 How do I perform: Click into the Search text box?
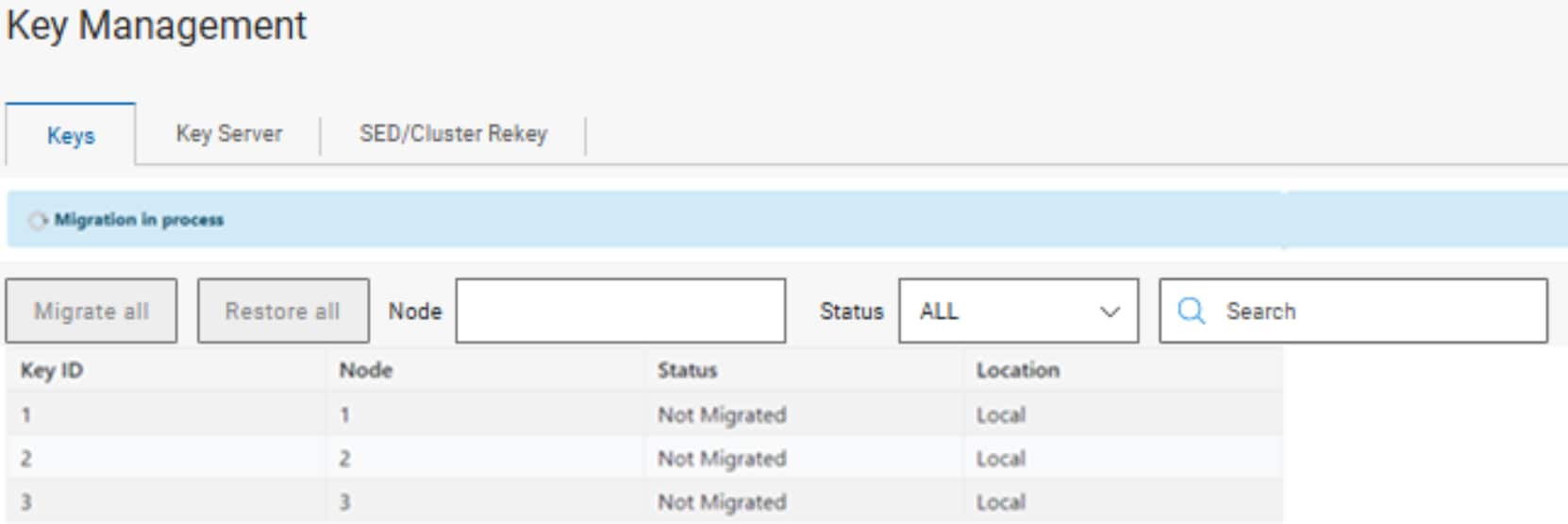pyautogui.click(x=1354, y=311)
